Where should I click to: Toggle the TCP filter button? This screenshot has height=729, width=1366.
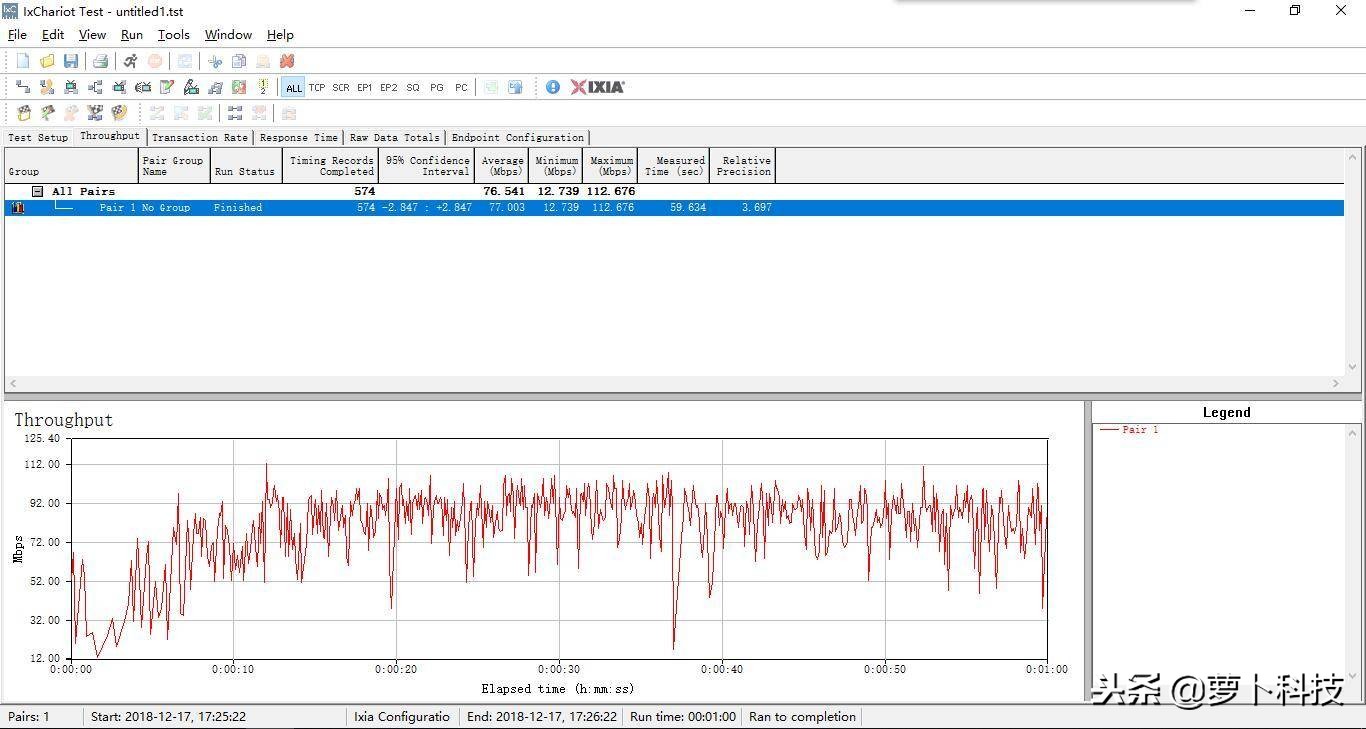[x=317, y=87]
